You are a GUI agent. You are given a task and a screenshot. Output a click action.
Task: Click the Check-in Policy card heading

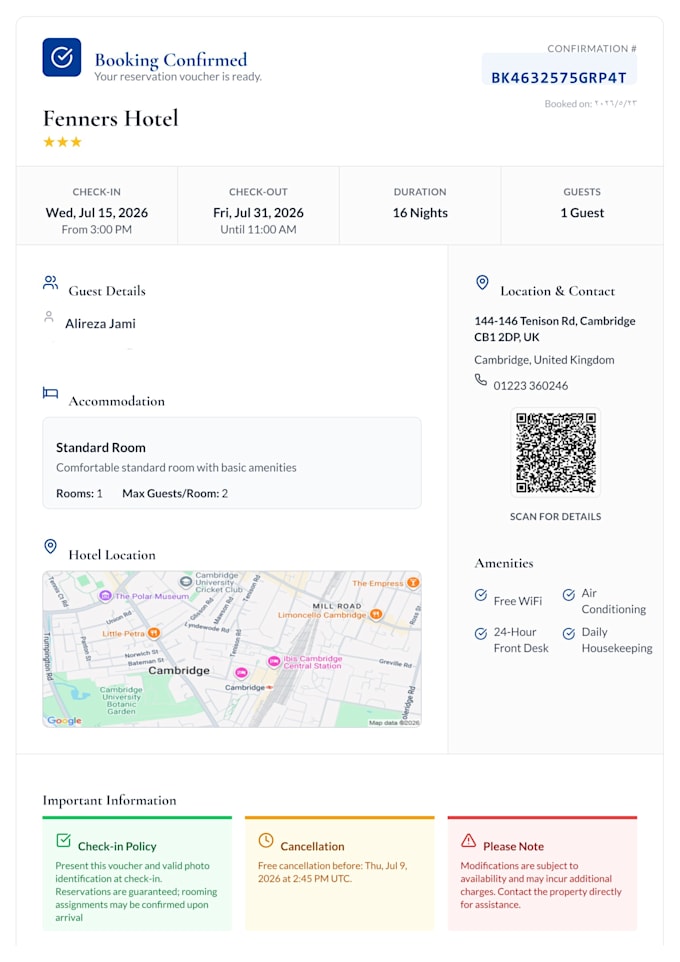(x=117, y=846)
